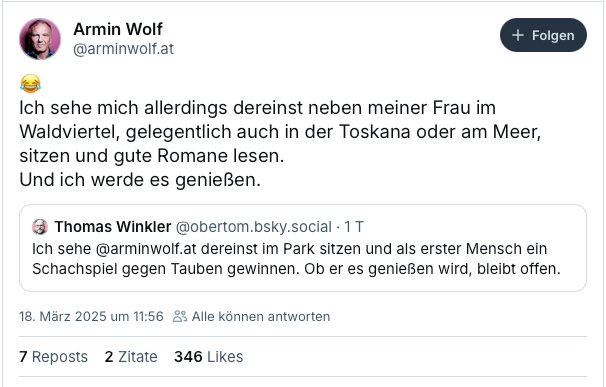The width and height of the screenshot is (606, 387).
Task: Click the @arminwolf.at mention in quoted post
Action: click(x=146, y=249)
